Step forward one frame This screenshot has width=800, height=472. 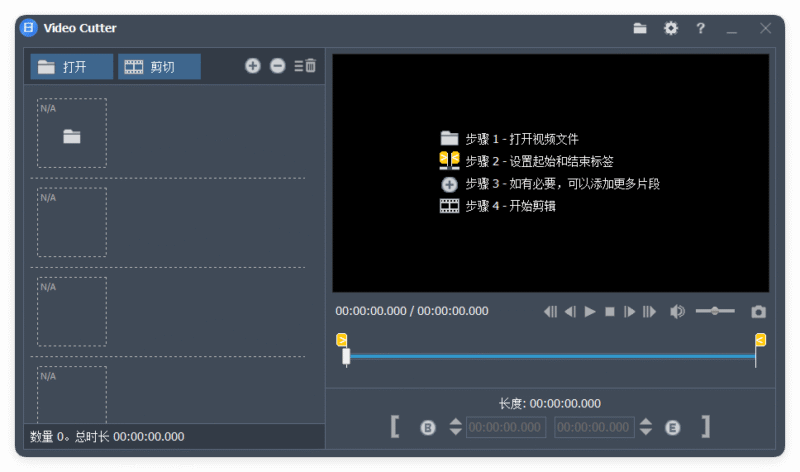629,312
